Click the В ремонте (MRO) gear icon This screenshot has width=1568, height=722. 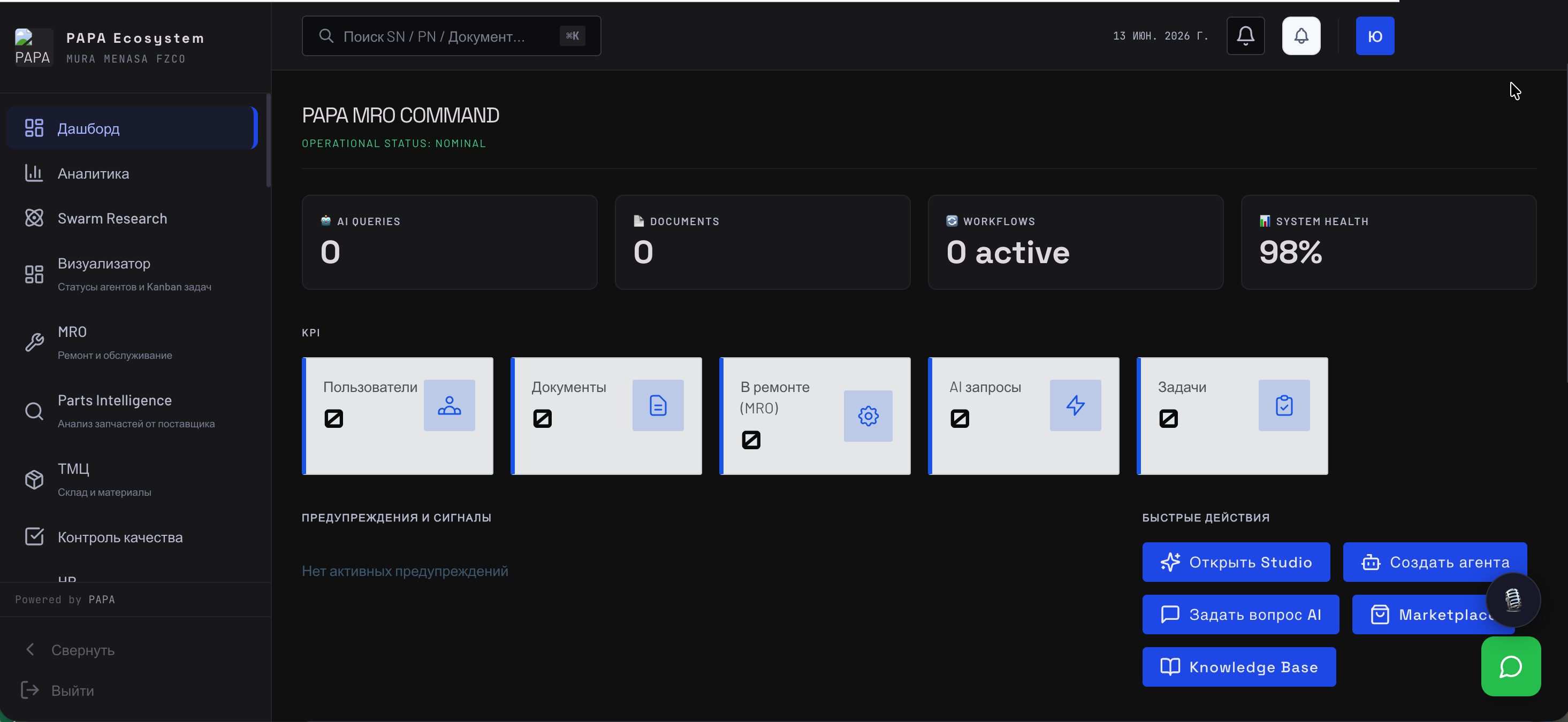868,416
